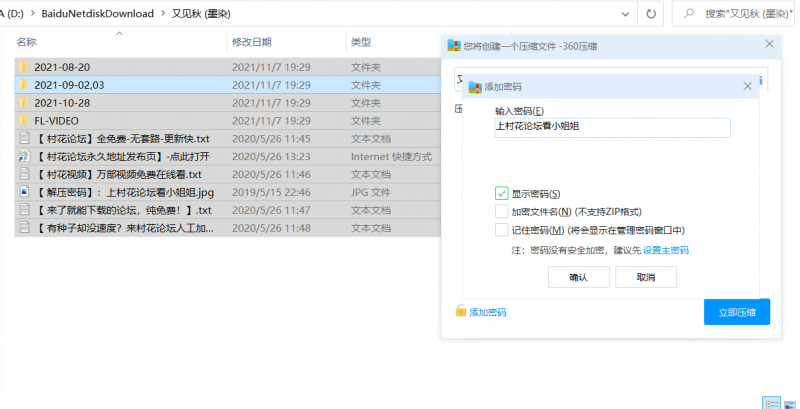Screen dimensions: 800x409
Task: Enable the 加密文件名 checkbox
Action: pyautogui.click(x=502, y=212)
